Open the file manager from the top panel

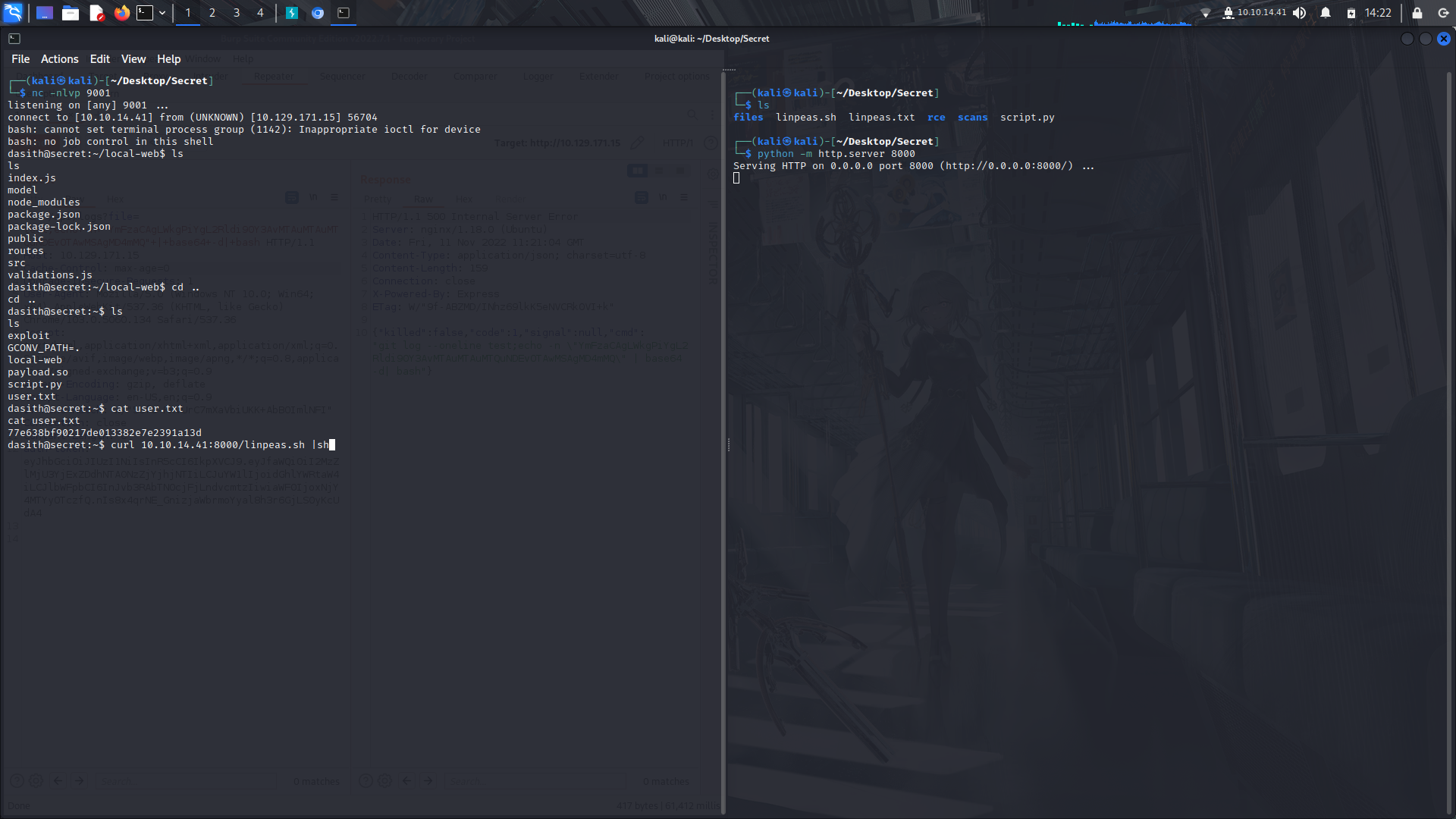(71, 13)
